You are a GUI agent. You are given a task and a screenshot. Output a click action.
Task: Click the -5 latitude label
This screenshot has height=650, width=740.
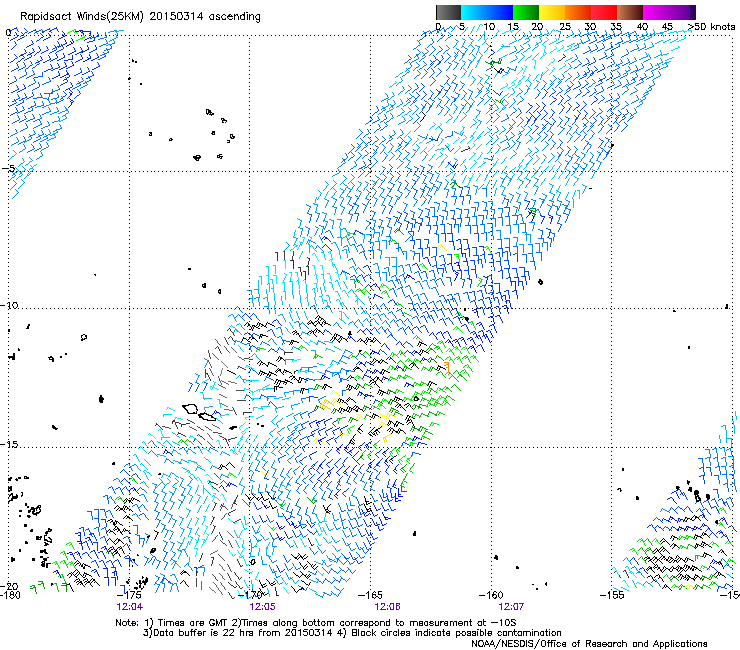pyautogui.click(x=9, y=169)
